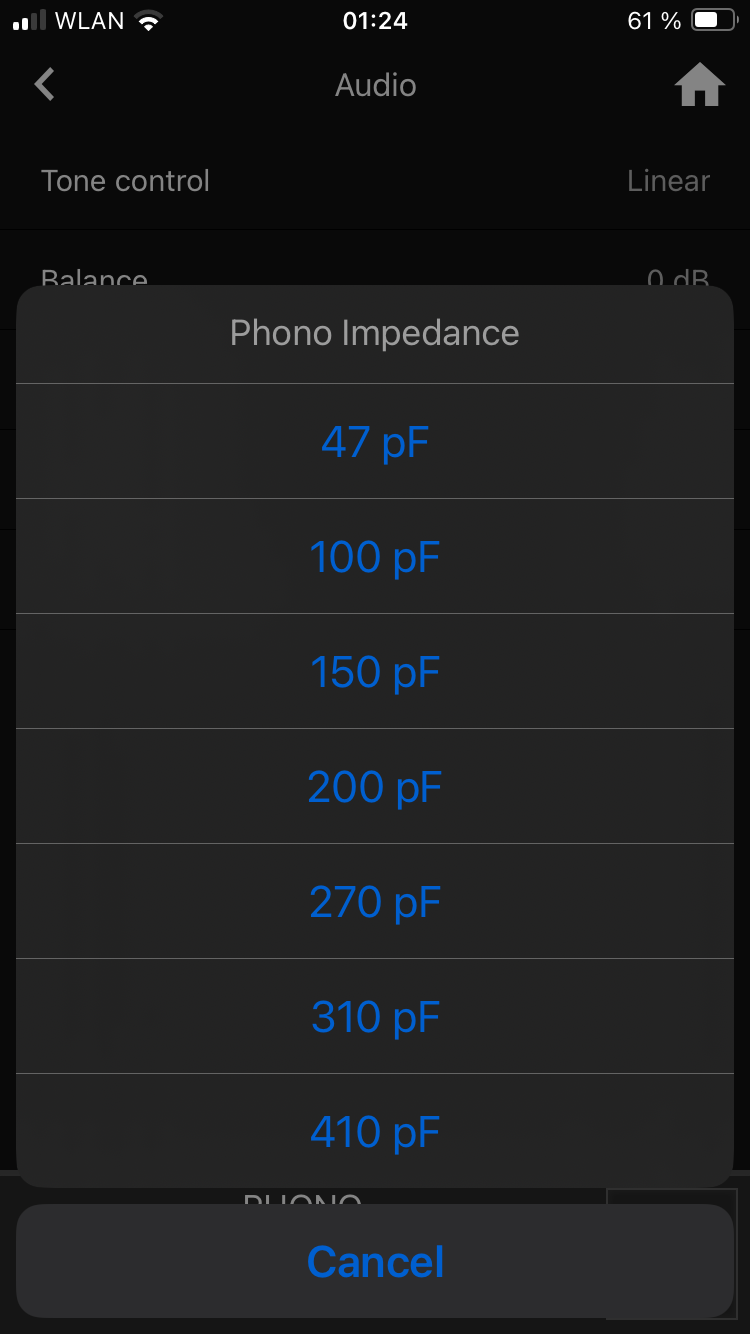Tap the Audio page title
The image size is (750, 1334).
pos(375,85)
